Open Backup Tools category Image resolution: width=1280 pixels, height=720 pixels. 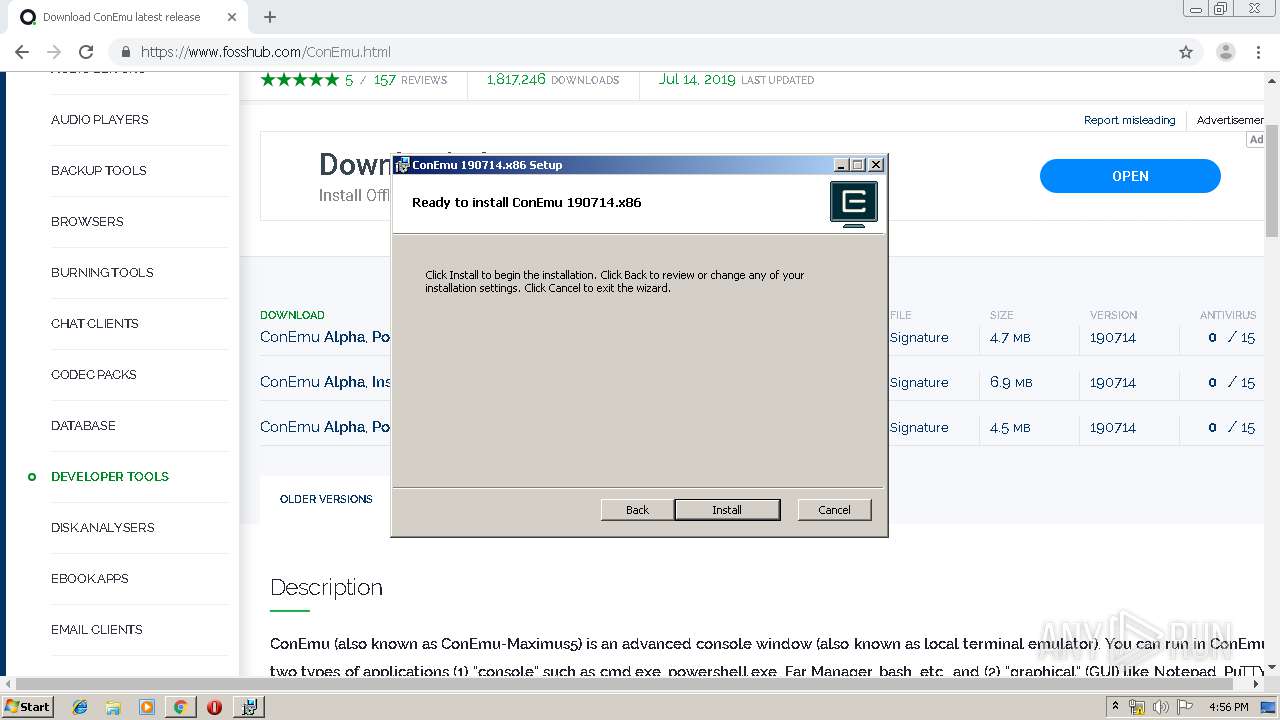click(x=98, y=170)
